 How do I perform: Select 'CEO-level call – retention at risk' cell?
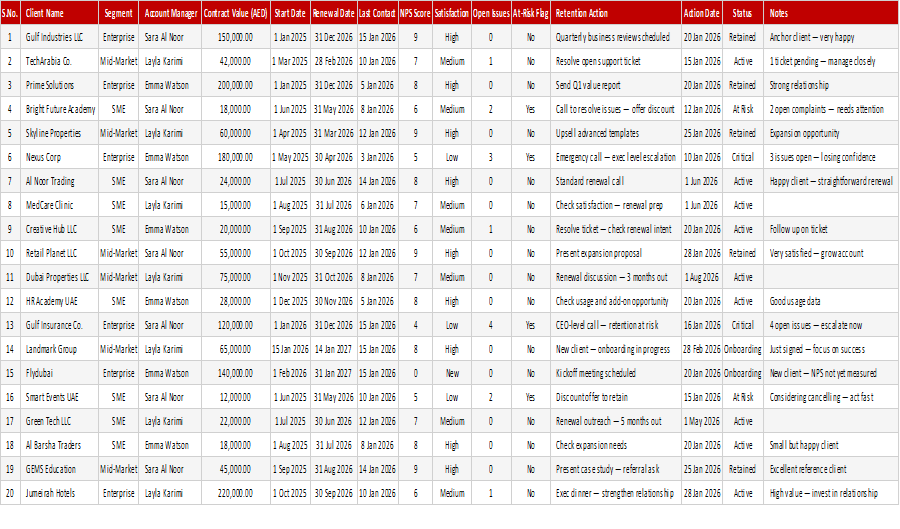(616, 325)
